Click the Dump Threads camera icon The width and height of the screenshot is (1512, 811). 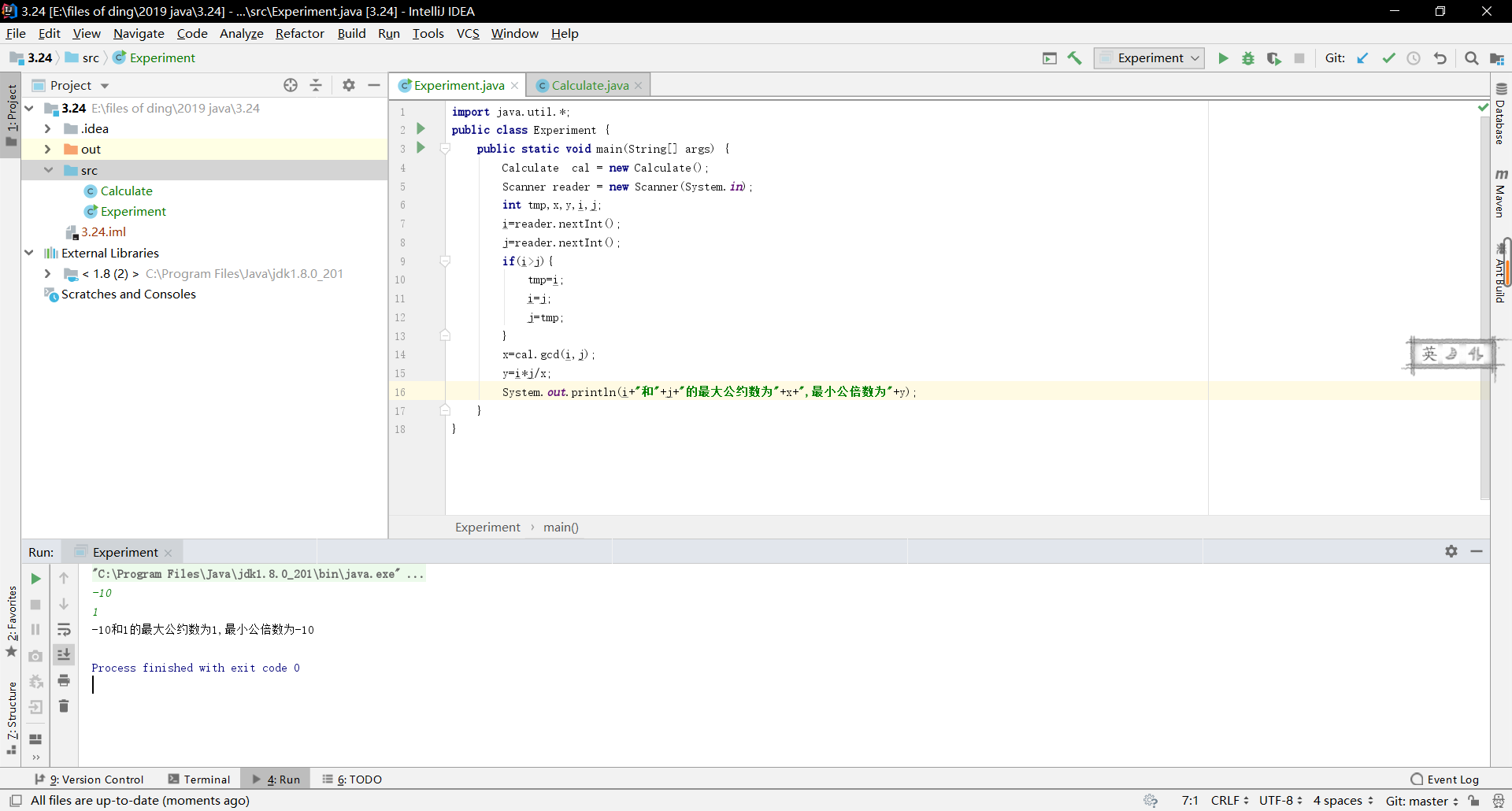(35, 656)
